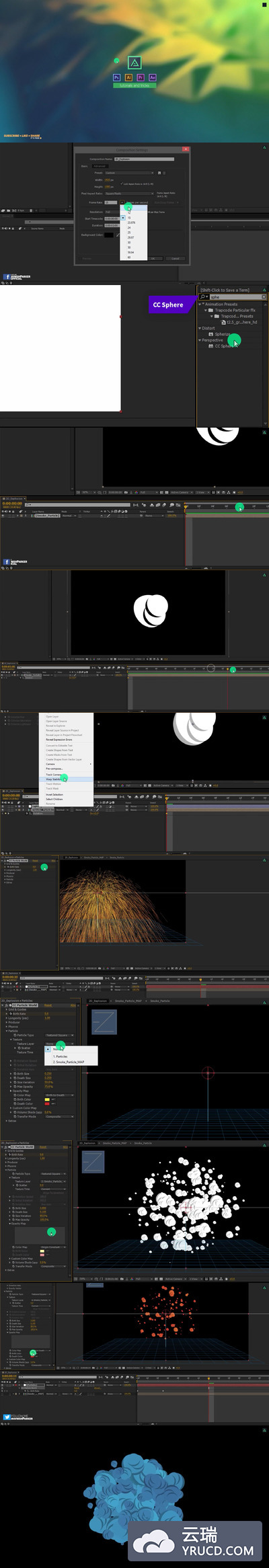Clear the effects search field with X
Screen dimensions: 269x1568
(x=264, y=297)
